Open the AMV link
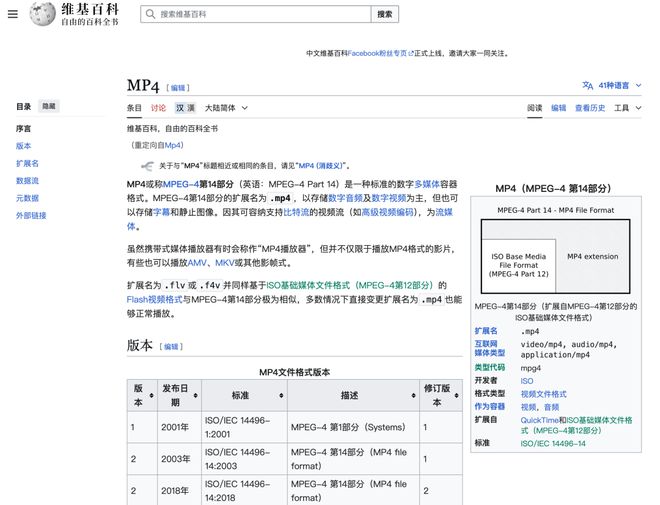660x505 pixels. tap(197, 263)
